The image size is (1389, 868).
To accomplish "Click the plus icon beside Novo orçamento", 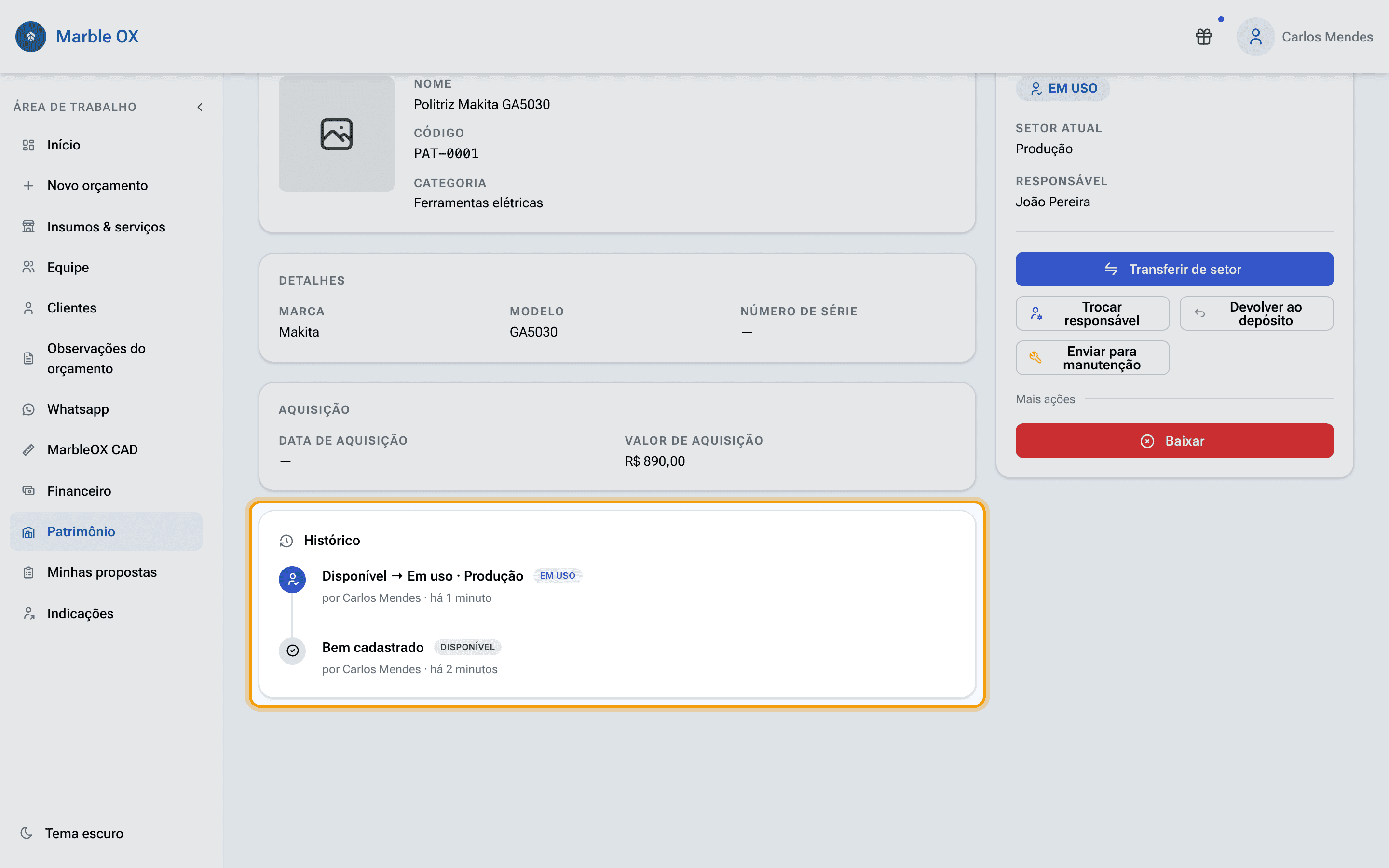I will coord(28,186).
